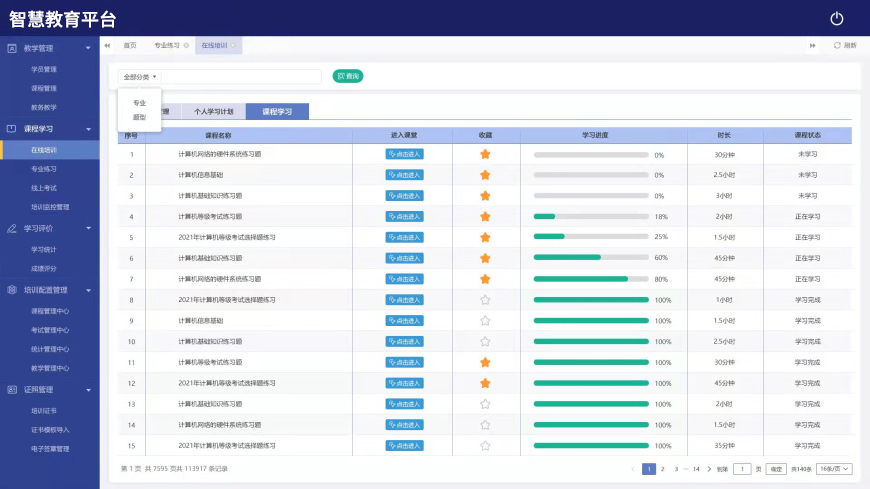Viewport: 870px width, 489px height.
Task: Click the 刷新 refresh icon
Action: pos(837,46)
